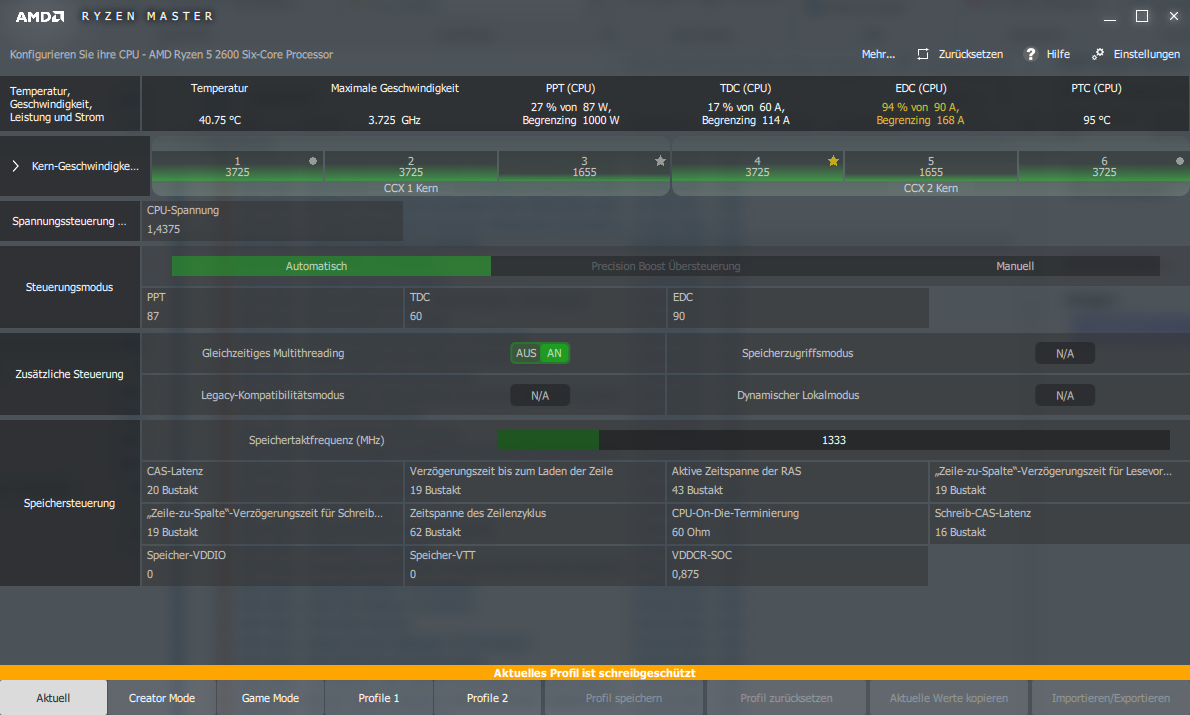Click the write-protected profile notice bar
1190x715 pixels.
(595, 672)
